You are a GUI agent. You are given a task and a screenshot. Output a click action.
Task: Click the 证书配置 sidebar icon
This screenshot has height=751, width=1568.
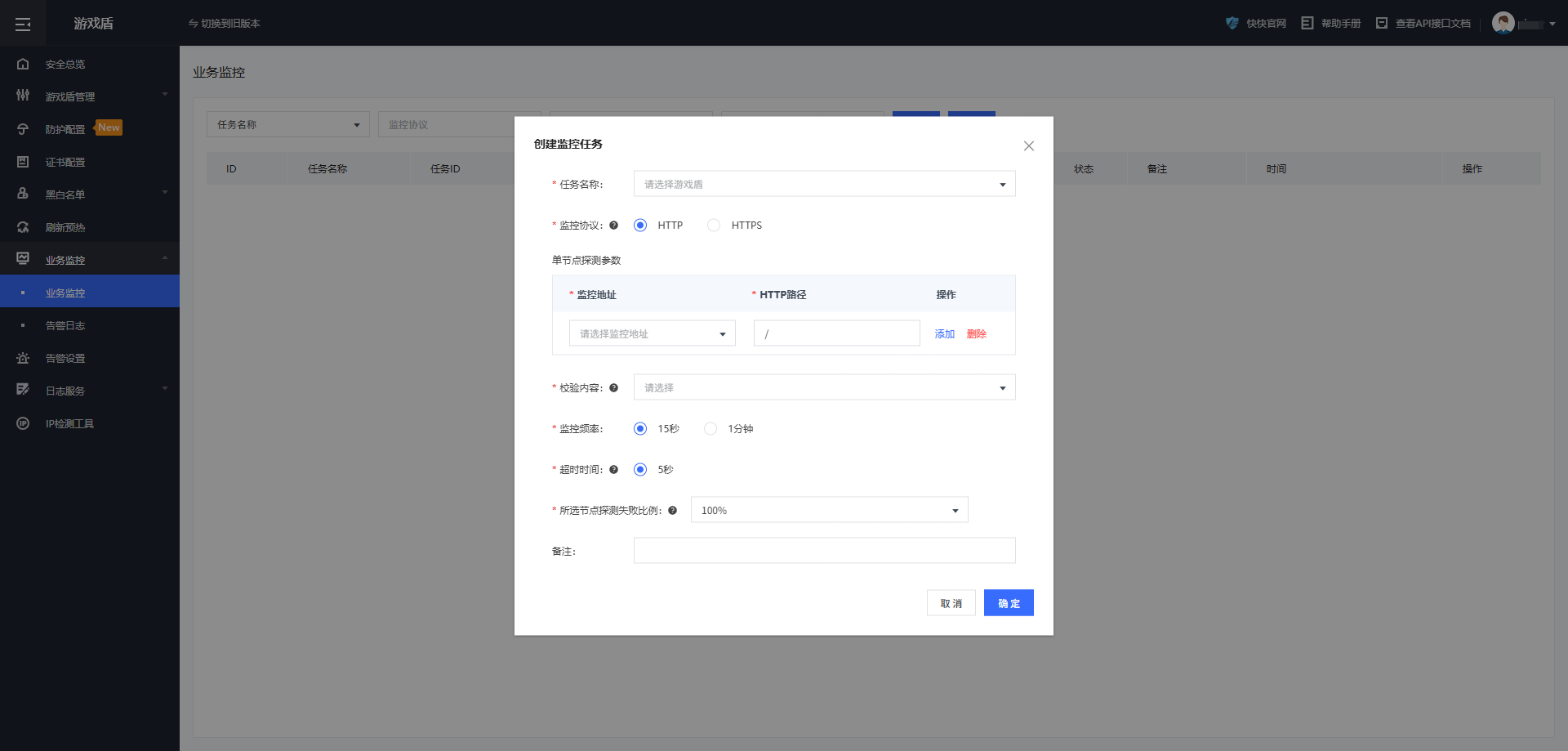pos(66,162)
